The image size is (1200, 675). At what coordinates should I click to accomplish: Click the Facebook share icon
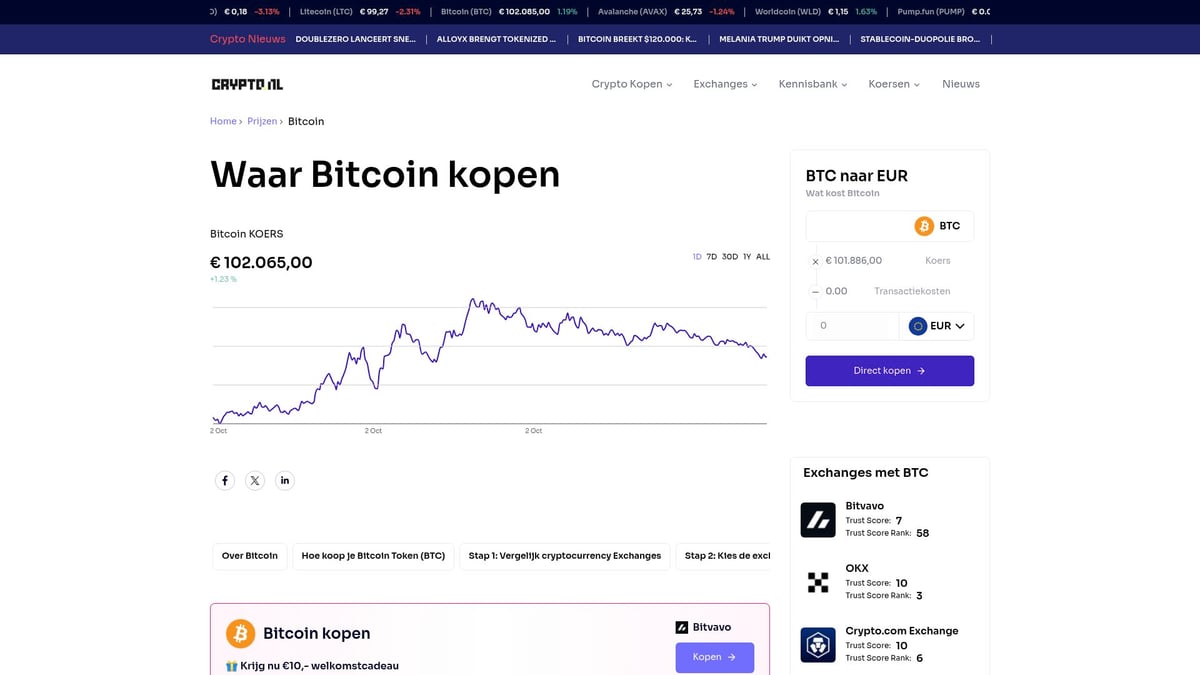(x=225, y=481)
